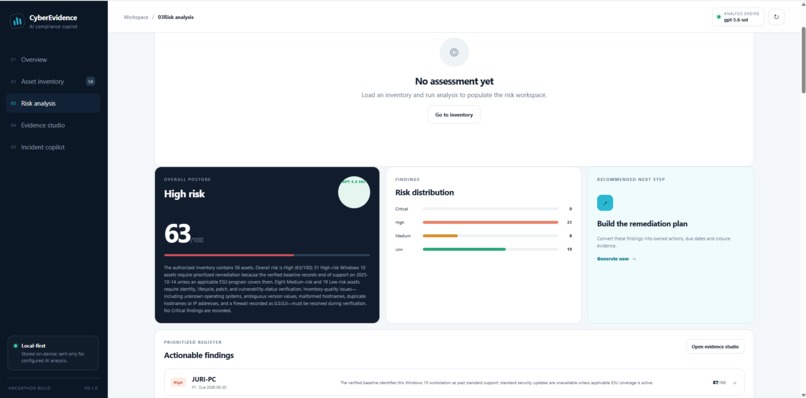
Task: Click the circular model badge on posture card
Action: pyautogui.click(x=354, y=192)
